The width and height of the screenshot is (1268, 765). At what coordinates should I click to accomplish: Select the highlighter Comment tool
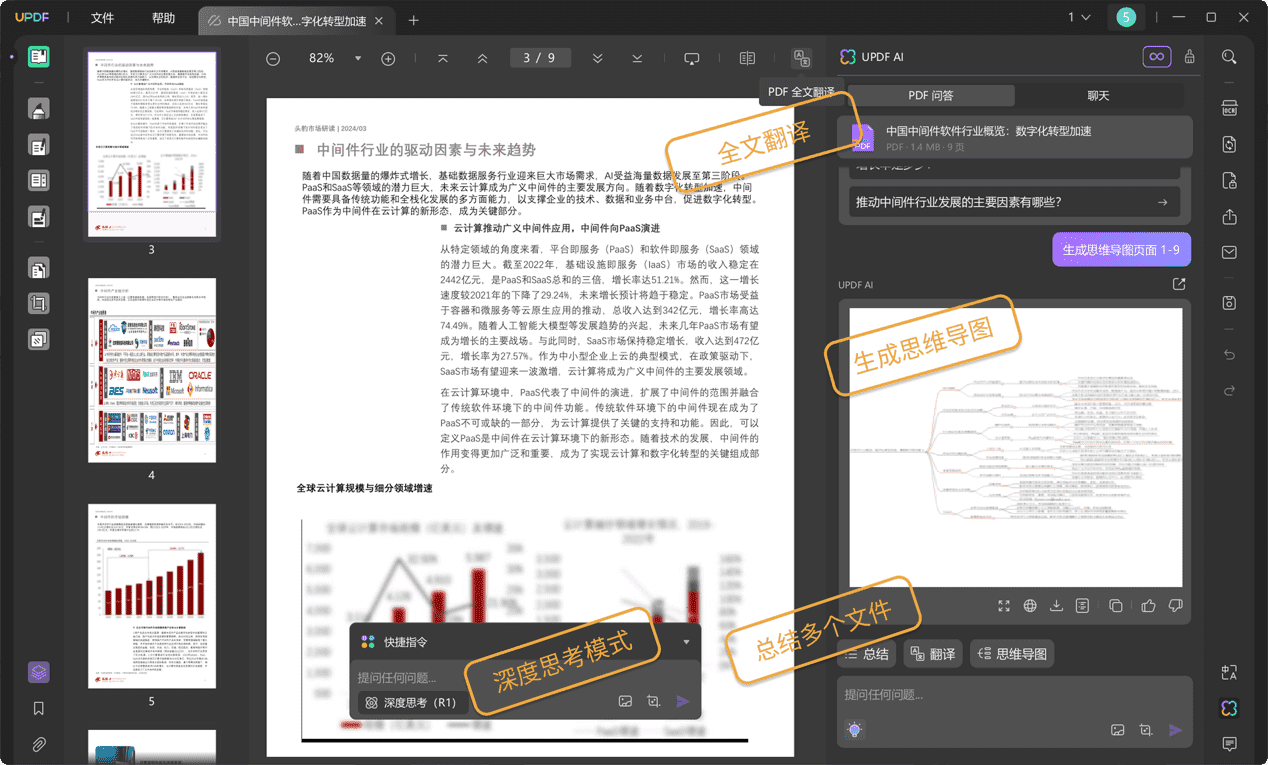tap(39, 109)
